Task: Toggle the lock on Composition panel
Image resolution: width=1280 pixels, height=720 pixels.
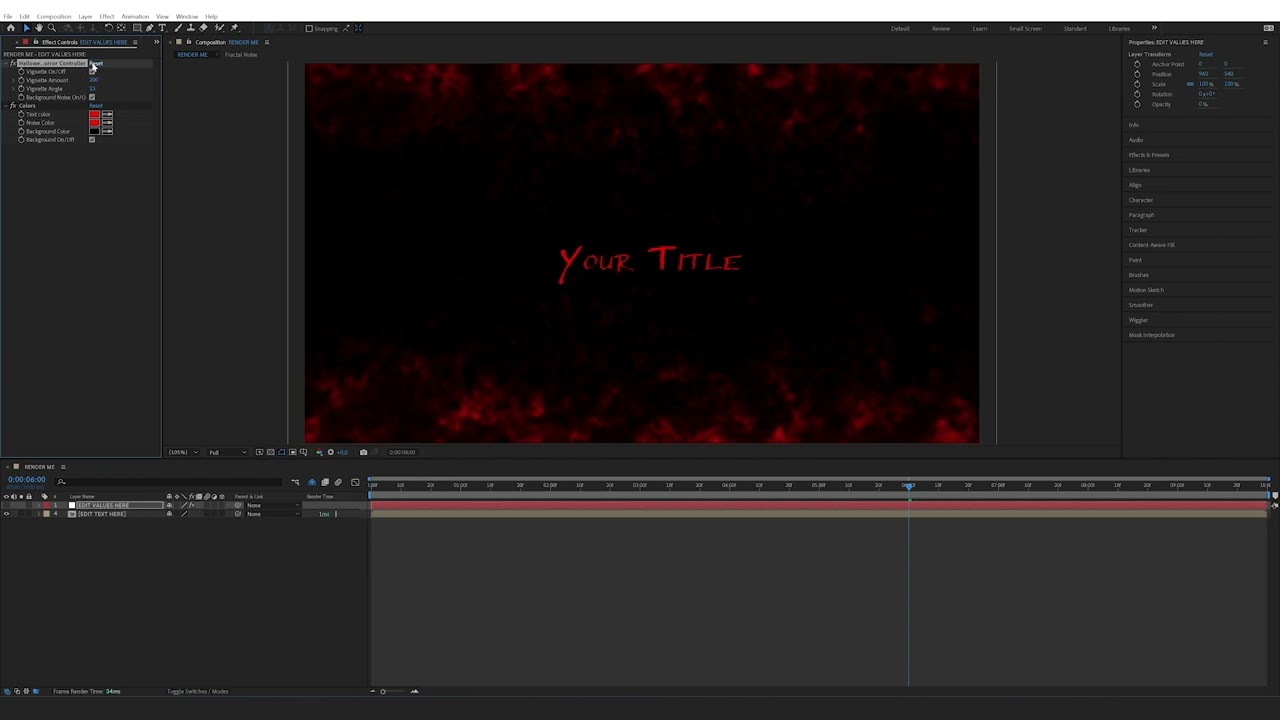Action: (x=189, y=42)
